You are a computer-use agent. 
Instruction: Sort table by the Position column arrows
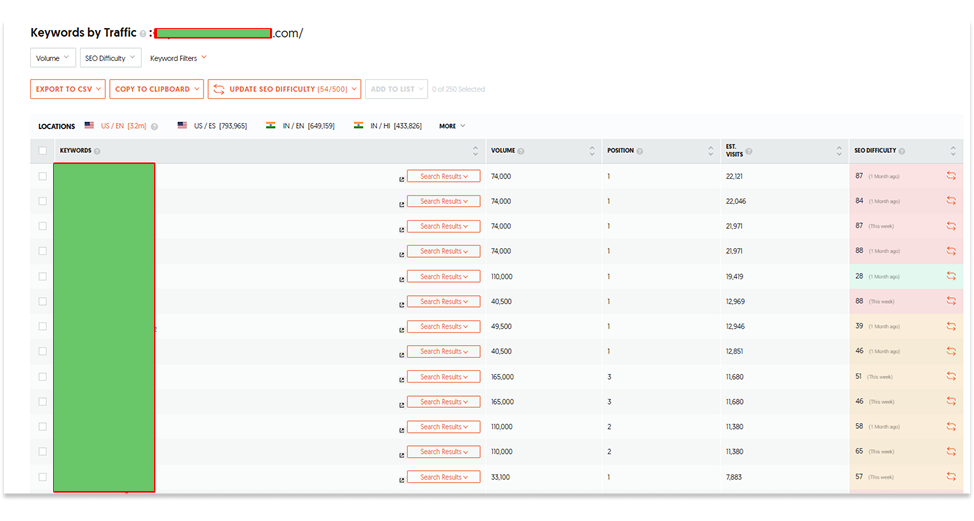click(711, 151)
